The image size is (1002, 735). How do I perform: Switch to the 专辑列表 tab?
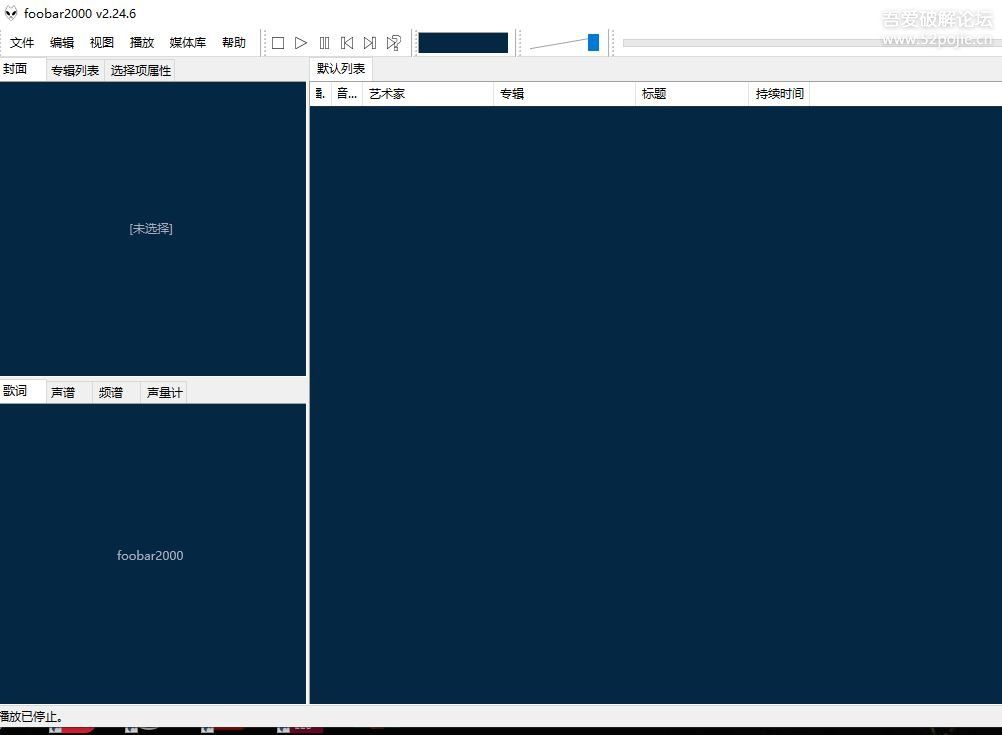coord(75,70)
